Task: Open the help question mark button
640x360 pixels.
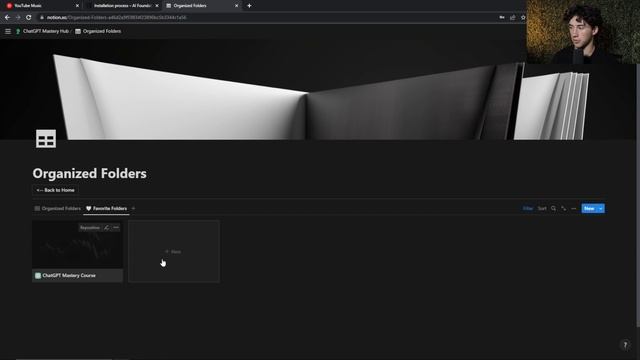Action: tap(625, 345)
